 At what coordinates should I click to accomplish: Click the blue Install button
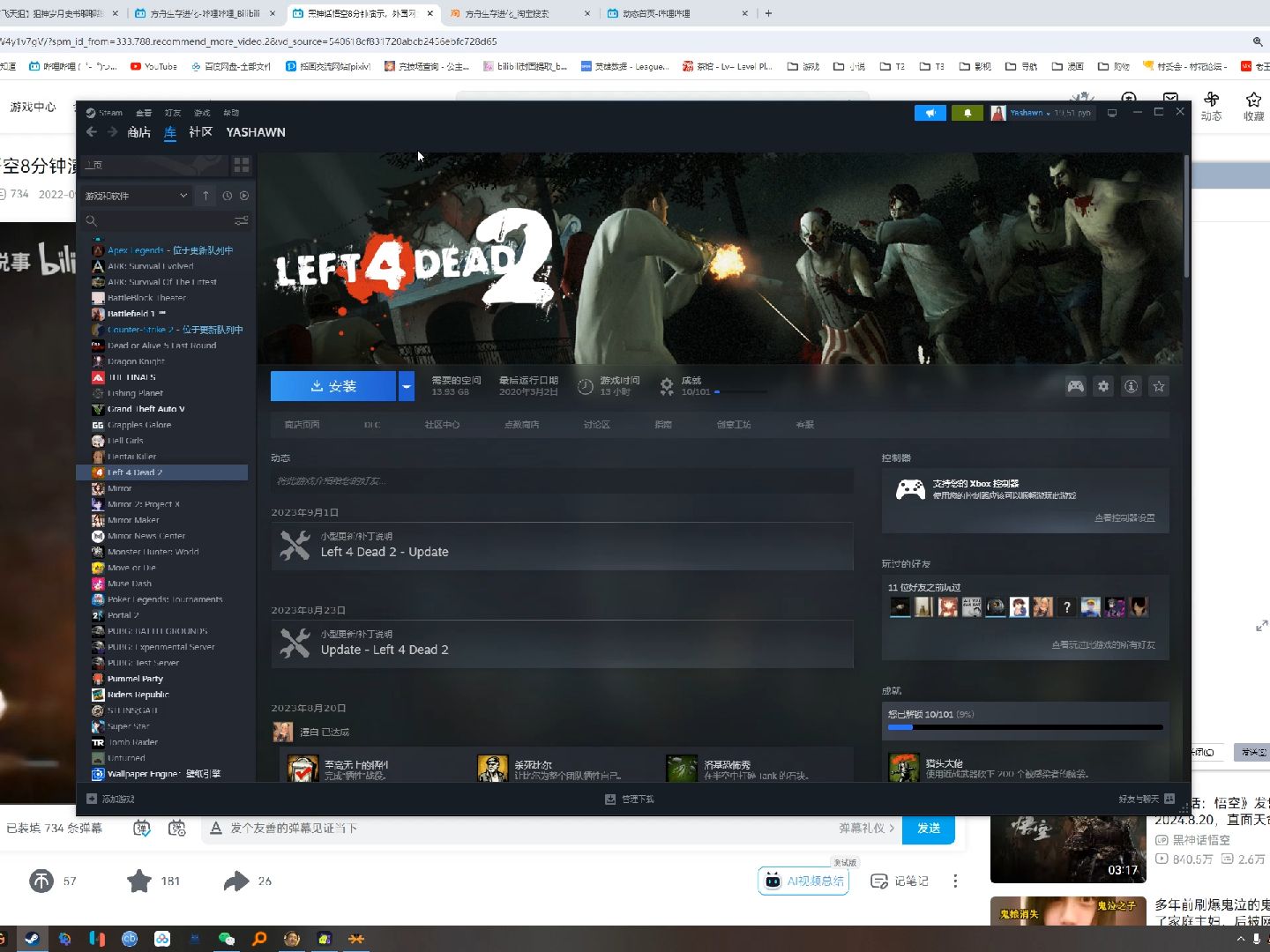[333, 386]
